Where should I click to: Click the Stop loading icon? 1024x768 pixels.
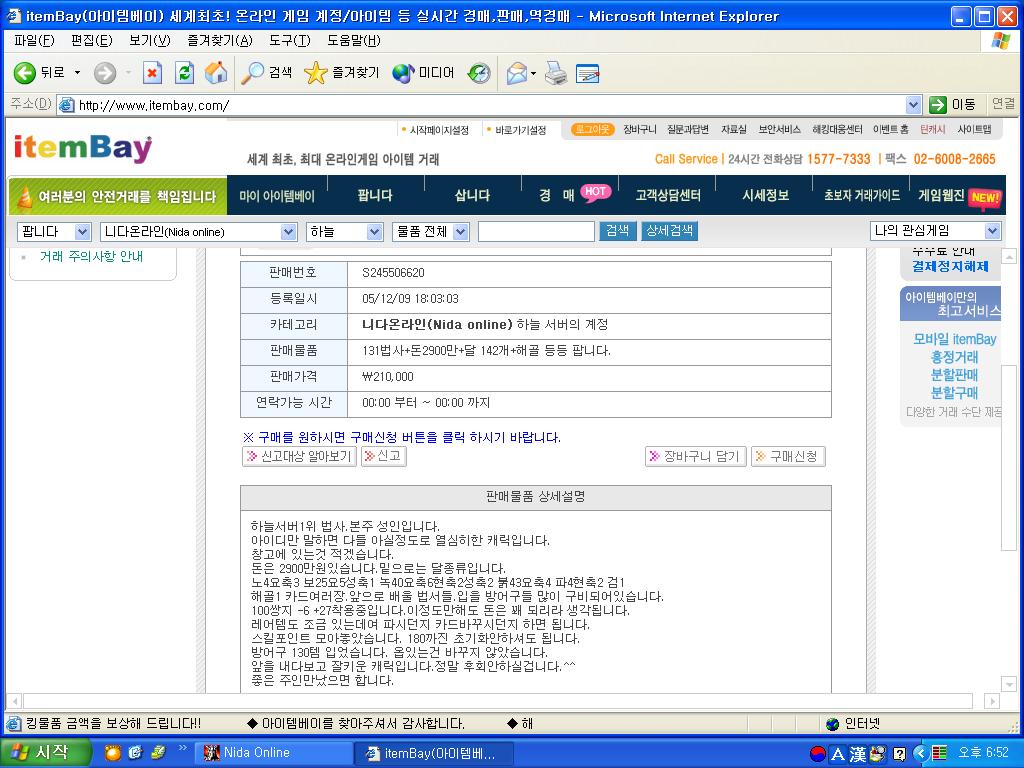coord(152,73)
